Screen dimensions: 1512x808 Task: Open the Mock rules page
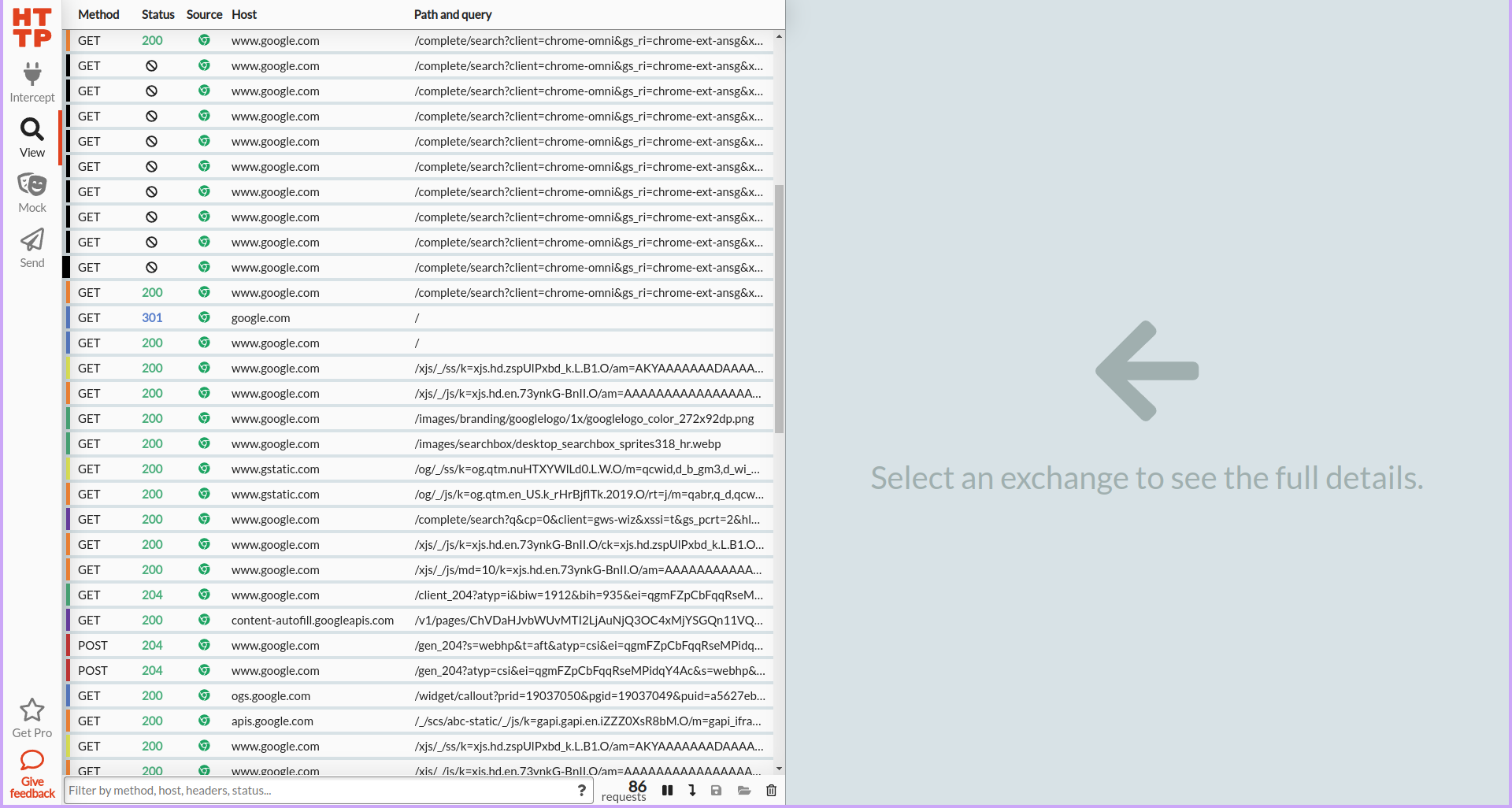tap(31, 193)
